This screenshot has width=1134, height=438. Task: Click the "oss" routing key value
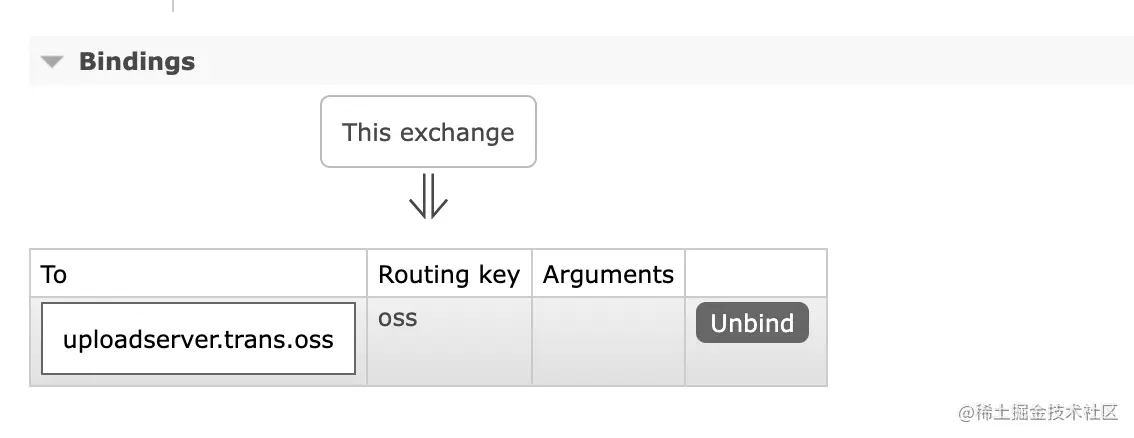[398, 319]
